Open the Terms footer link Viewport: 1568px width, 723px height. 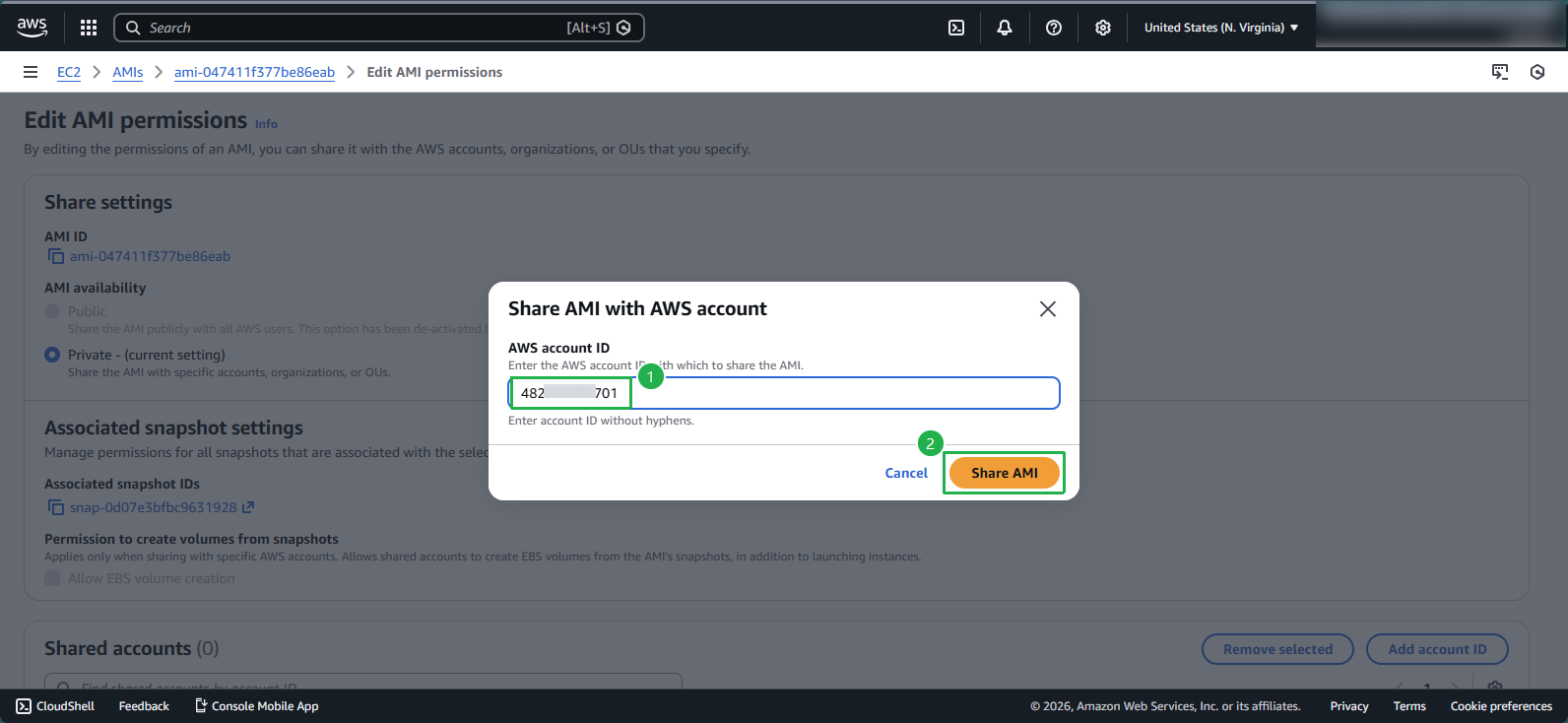1409,706
